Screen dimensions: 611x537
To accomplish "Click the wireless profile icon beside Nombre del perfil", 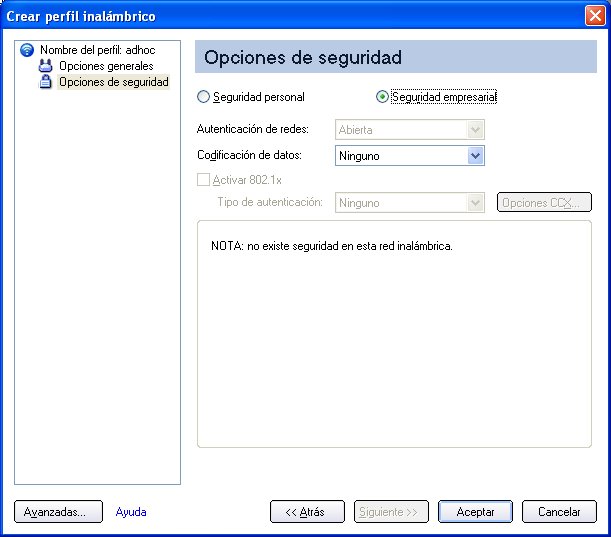I will click(x=27, y=50).
